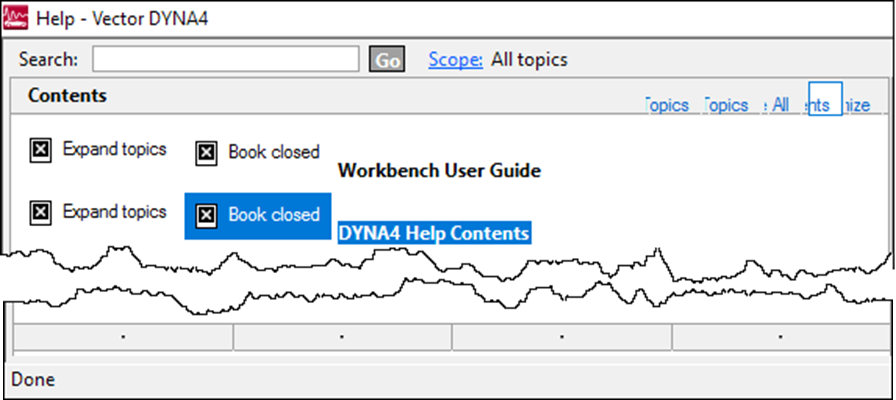Click the All link in Contents toolbar

click(x=780, y=105)
